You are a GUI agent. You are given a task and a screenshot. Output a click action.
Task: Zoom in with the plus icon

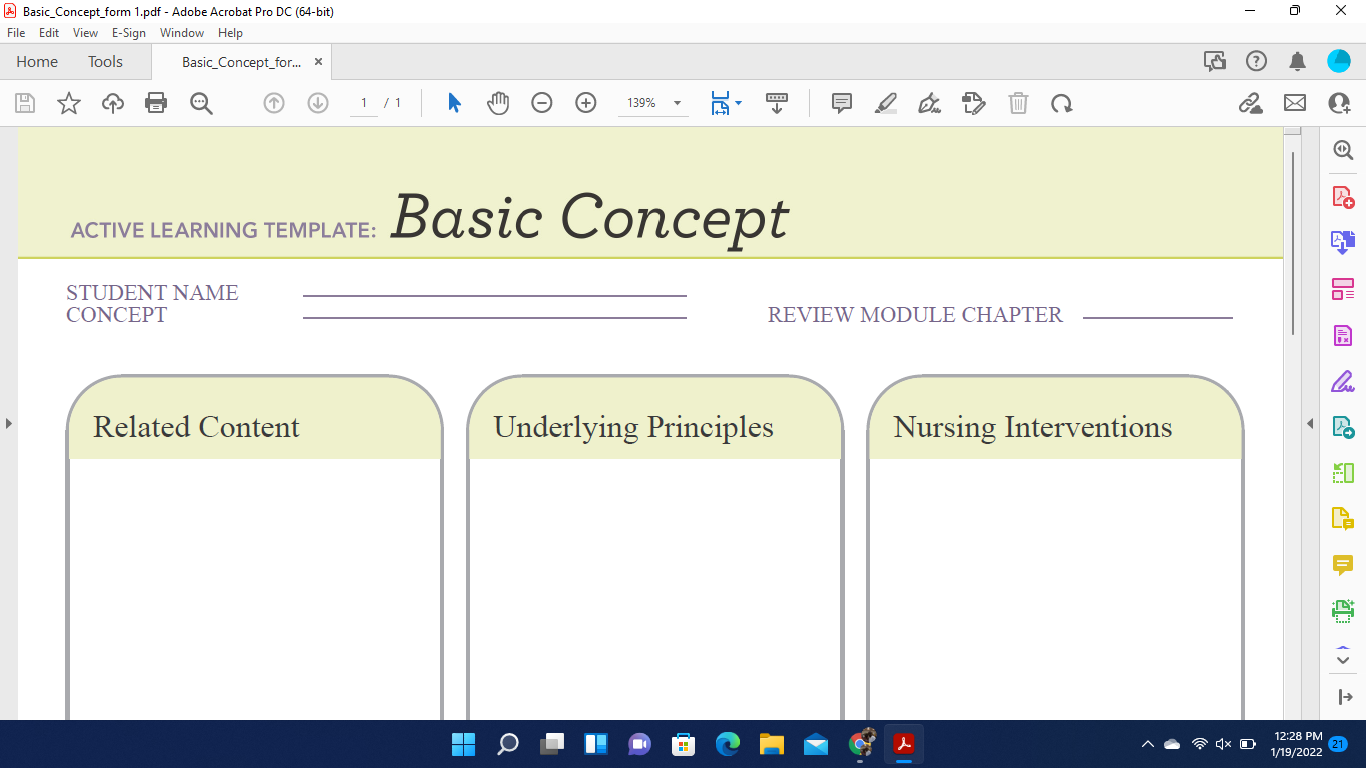pyautogui.click(x=585, y=103)
